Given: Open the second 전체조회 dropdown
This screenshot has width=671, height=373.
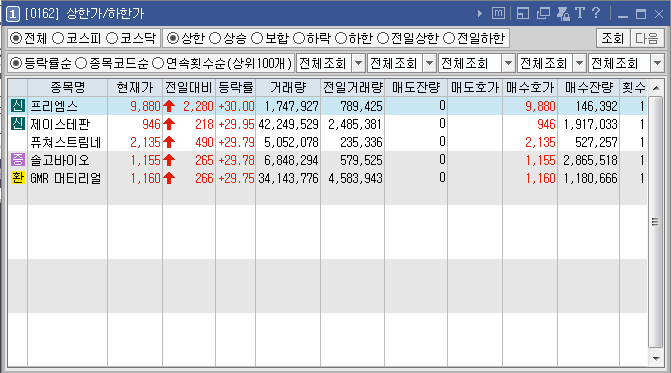Looking at the screenshot, I should point(430,64).
